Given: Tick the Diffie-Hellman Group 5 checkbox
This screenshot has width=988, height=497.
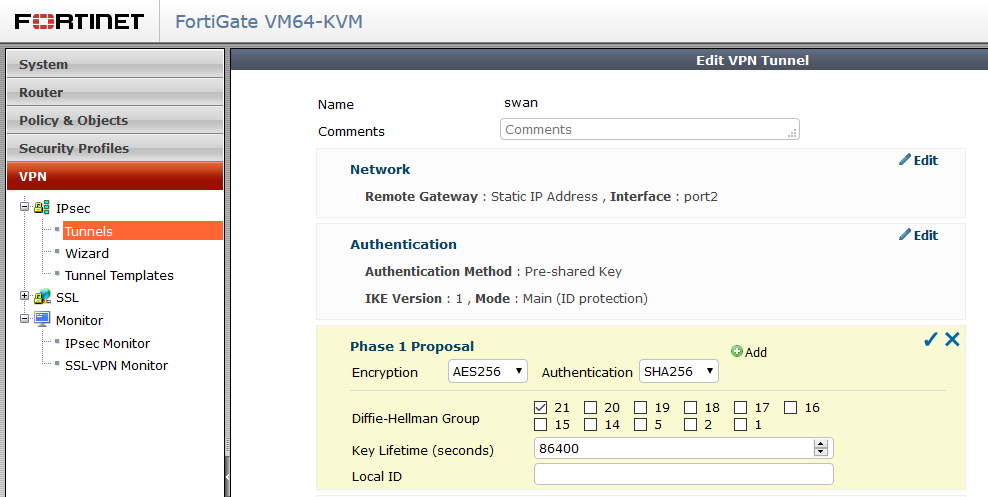Looking at the screenshot, I should pyautogui.click(x=641, y=425).
